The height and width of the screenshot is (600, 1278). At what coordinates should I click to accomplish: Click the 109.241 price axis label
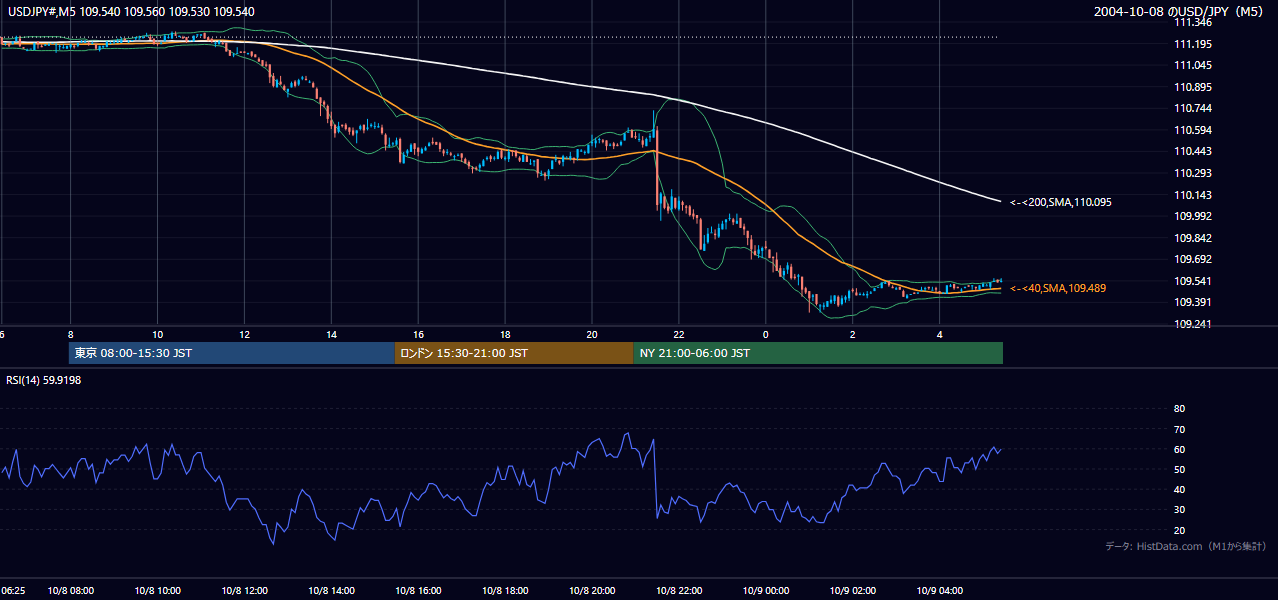tap(1192, 324)
